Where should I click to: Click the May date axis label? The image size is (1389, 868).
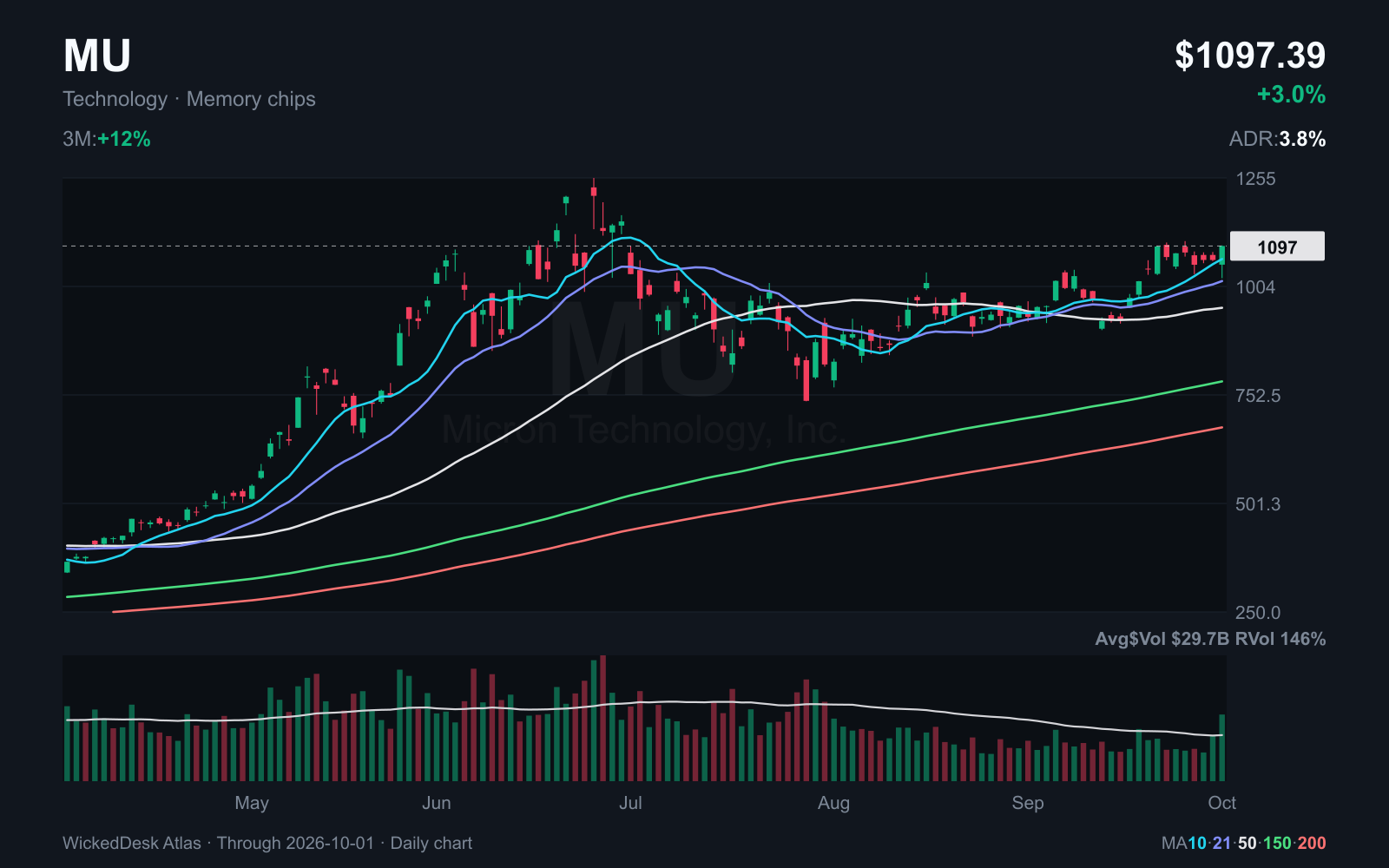[252, 803]
